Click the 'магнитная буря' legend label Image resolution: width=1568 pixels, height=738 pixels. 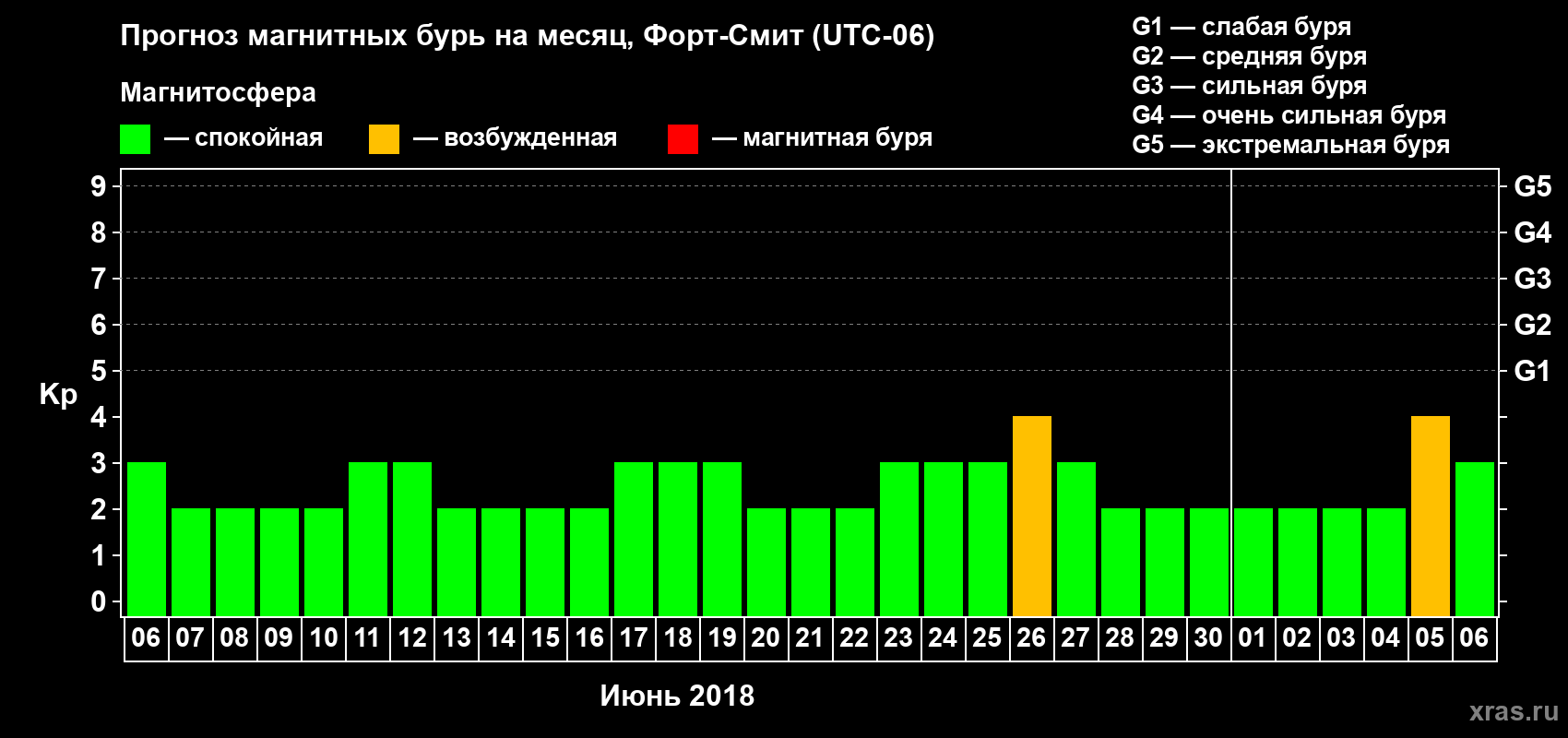[837, 138]
